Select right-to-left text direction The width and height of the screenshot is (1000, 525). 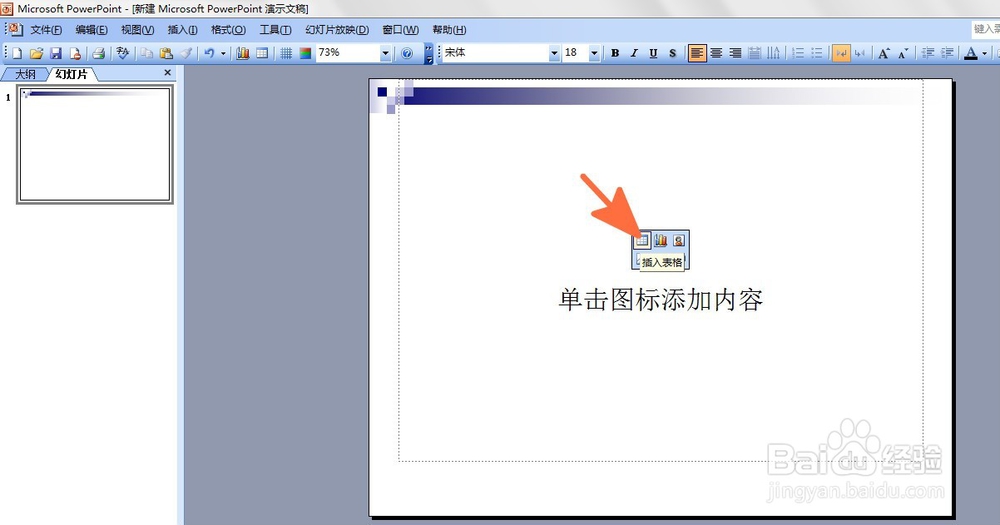(860, 53)
